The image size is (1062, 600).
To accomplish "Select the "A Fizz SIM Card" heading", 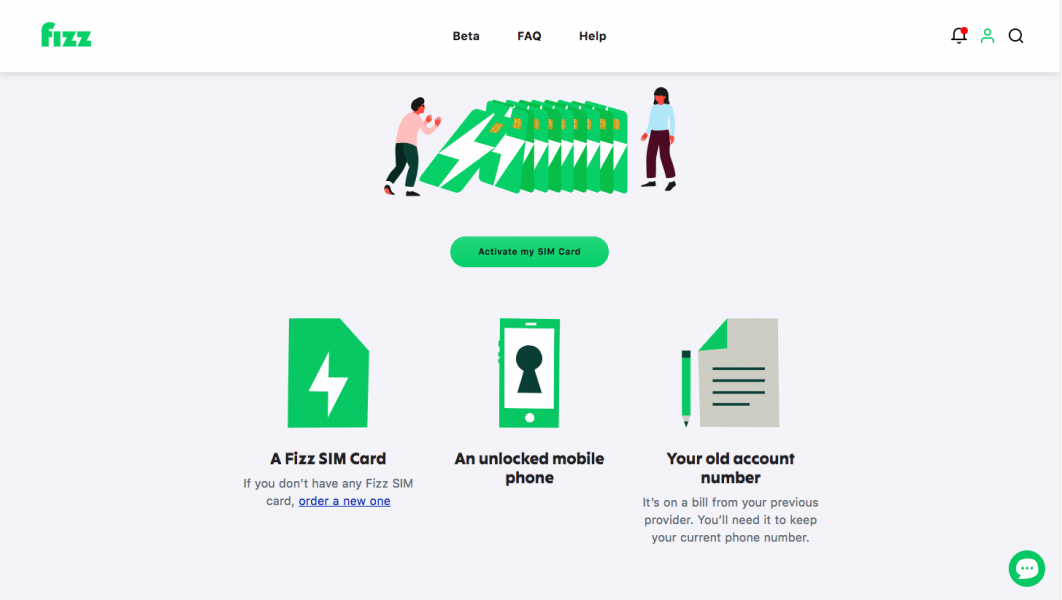I will (328, 458).
